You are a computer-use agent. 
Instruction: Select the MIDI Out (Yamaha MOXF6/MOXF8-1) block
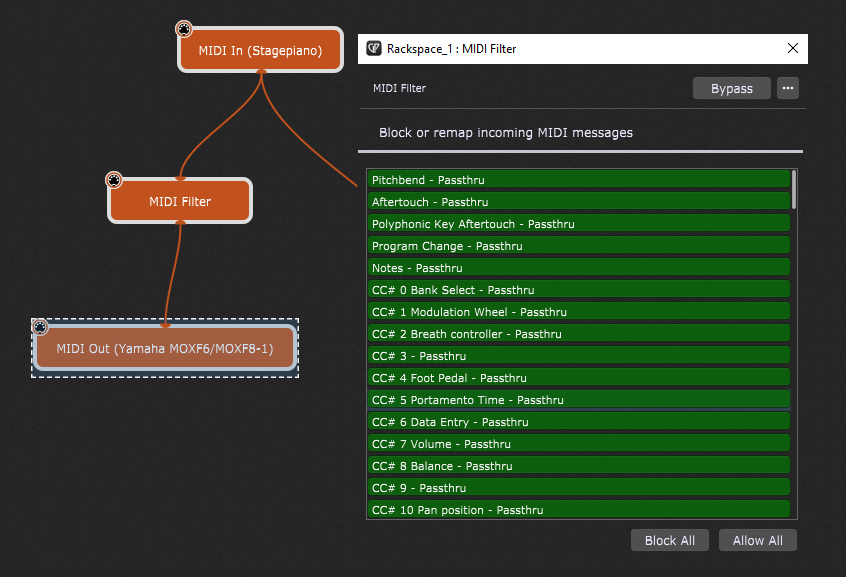165,348
